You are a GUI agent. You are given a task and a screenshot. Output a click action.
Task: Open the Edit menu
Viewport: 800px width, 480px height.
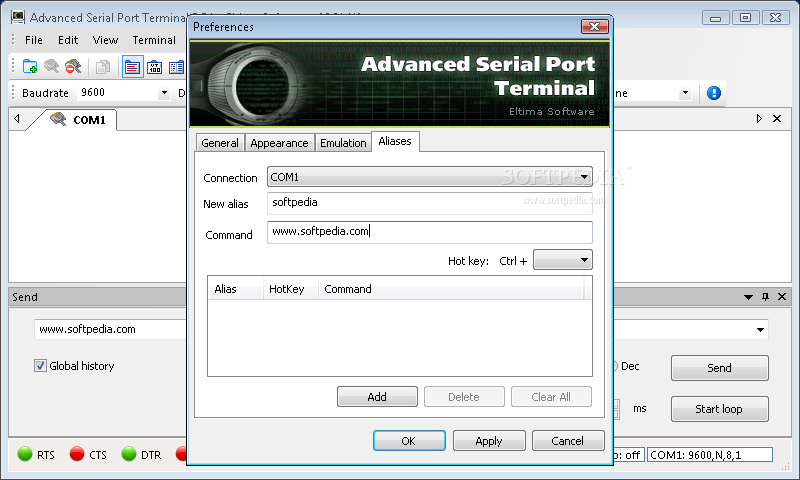tap(68, 40)
